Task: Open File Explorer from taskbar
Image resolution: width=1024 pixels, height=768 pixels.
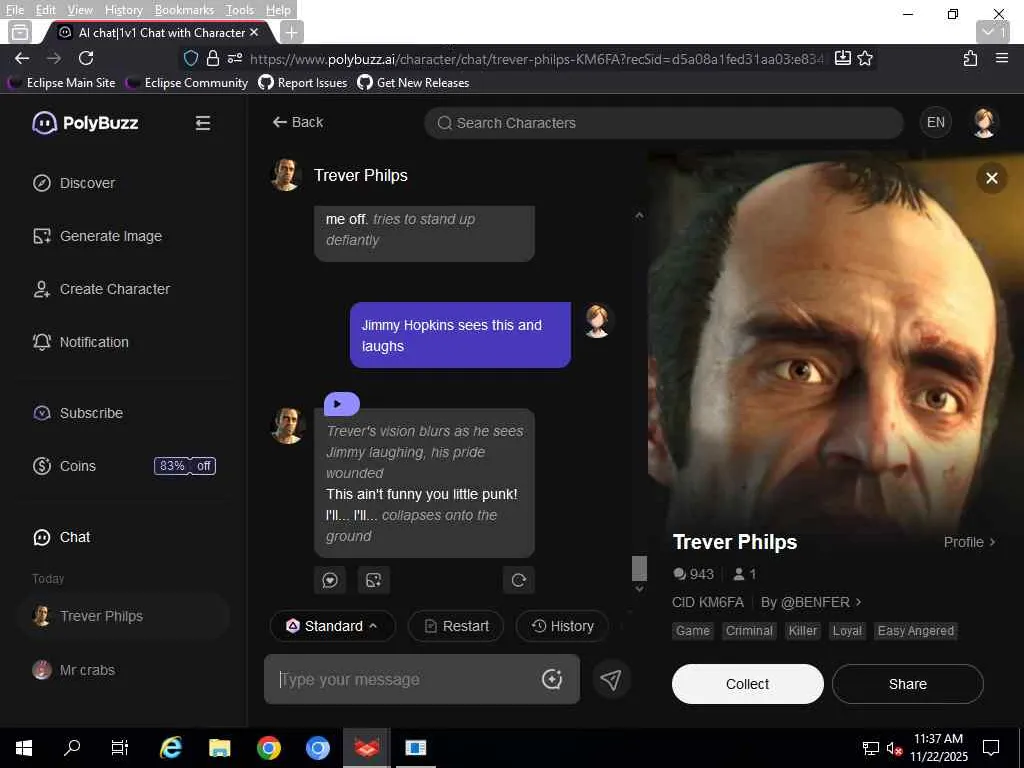Action: coord(219,747)
